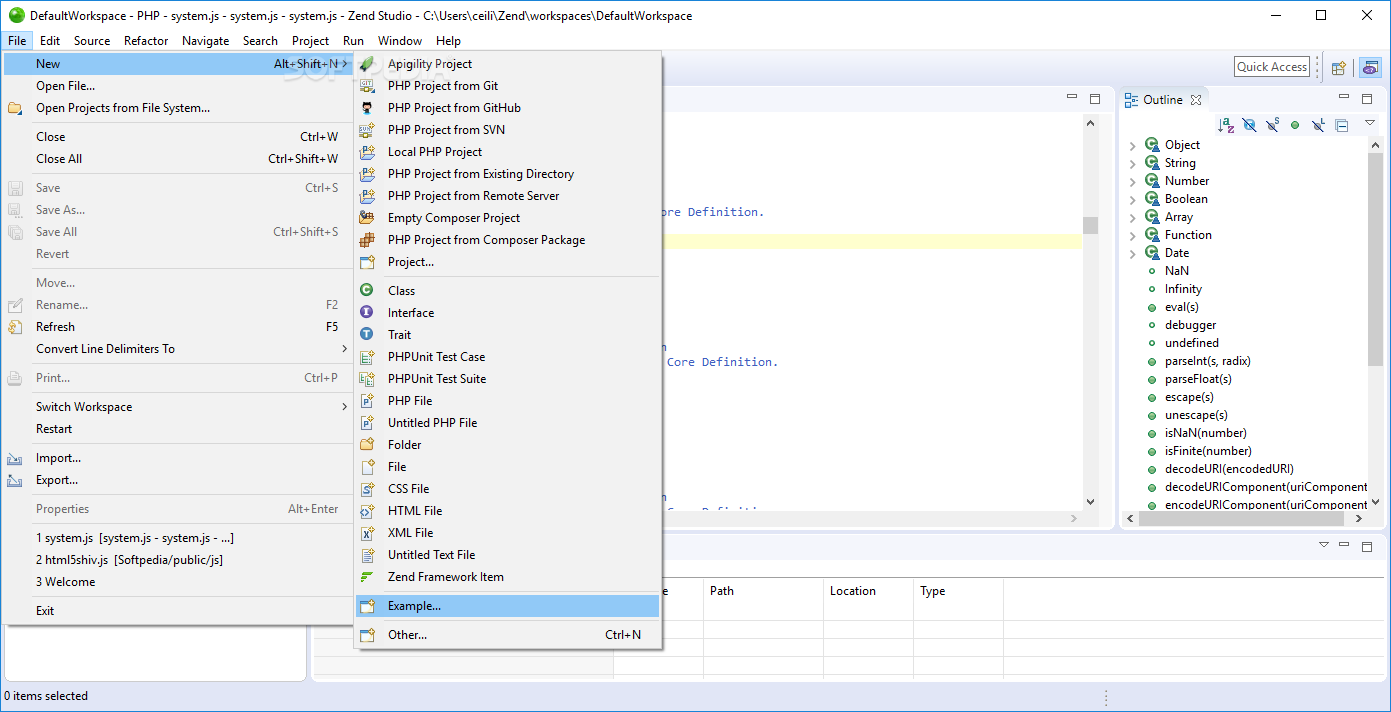Open the Refactor menu
1391x712 pixels.
pyautogui.click(x=146, y=41)
